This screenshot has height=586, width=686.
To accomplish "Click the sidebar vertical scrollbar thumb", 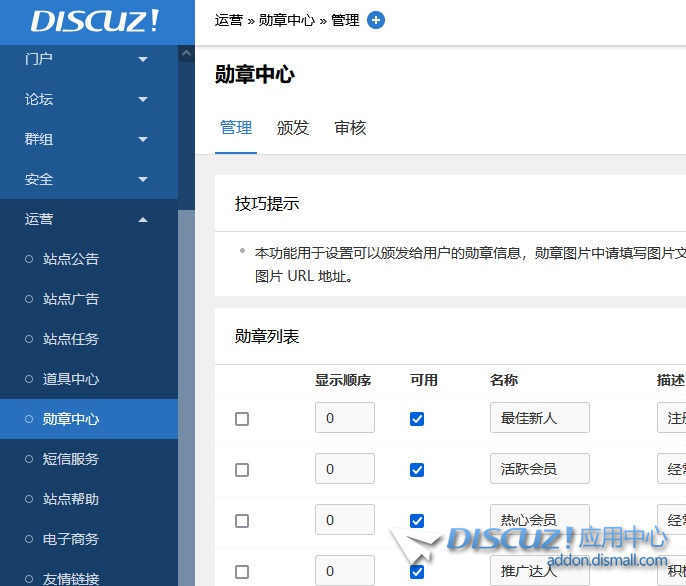I will click(x=186, y=400).
